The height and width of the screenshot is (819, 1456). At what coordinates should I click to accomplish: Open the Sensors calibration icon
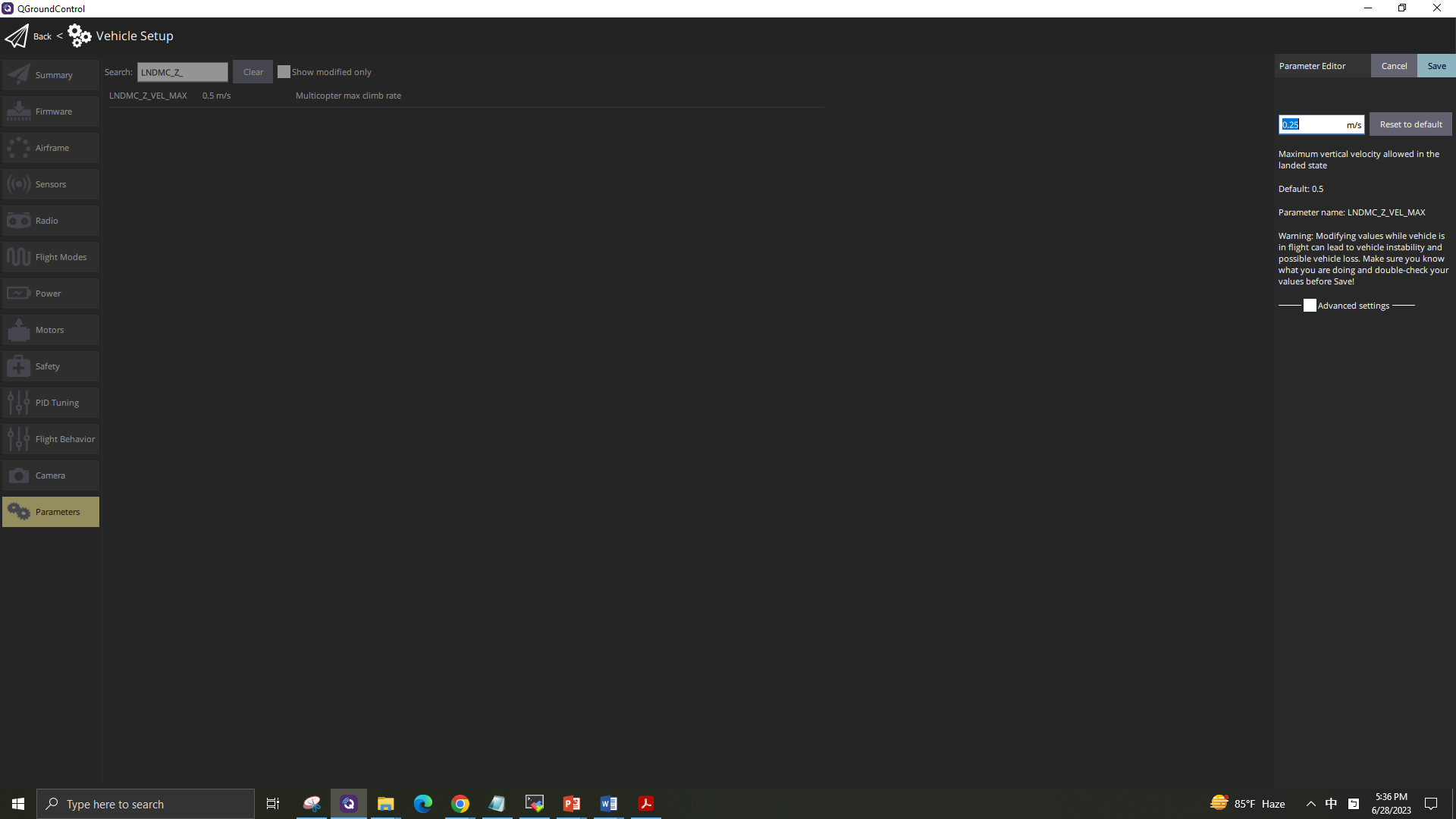coord(19,184)
